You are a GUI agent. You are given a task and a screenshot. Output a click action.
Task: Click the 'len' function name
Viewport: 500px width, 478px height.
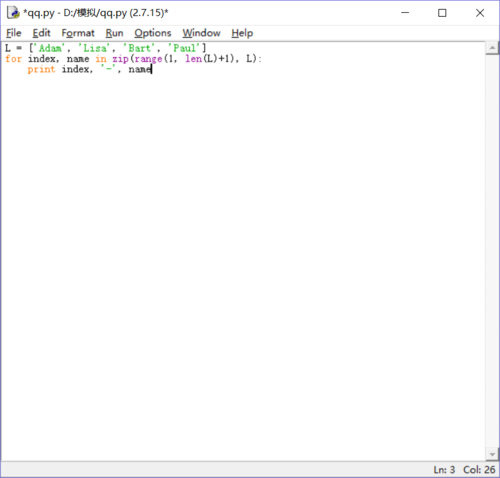point(193,59)
